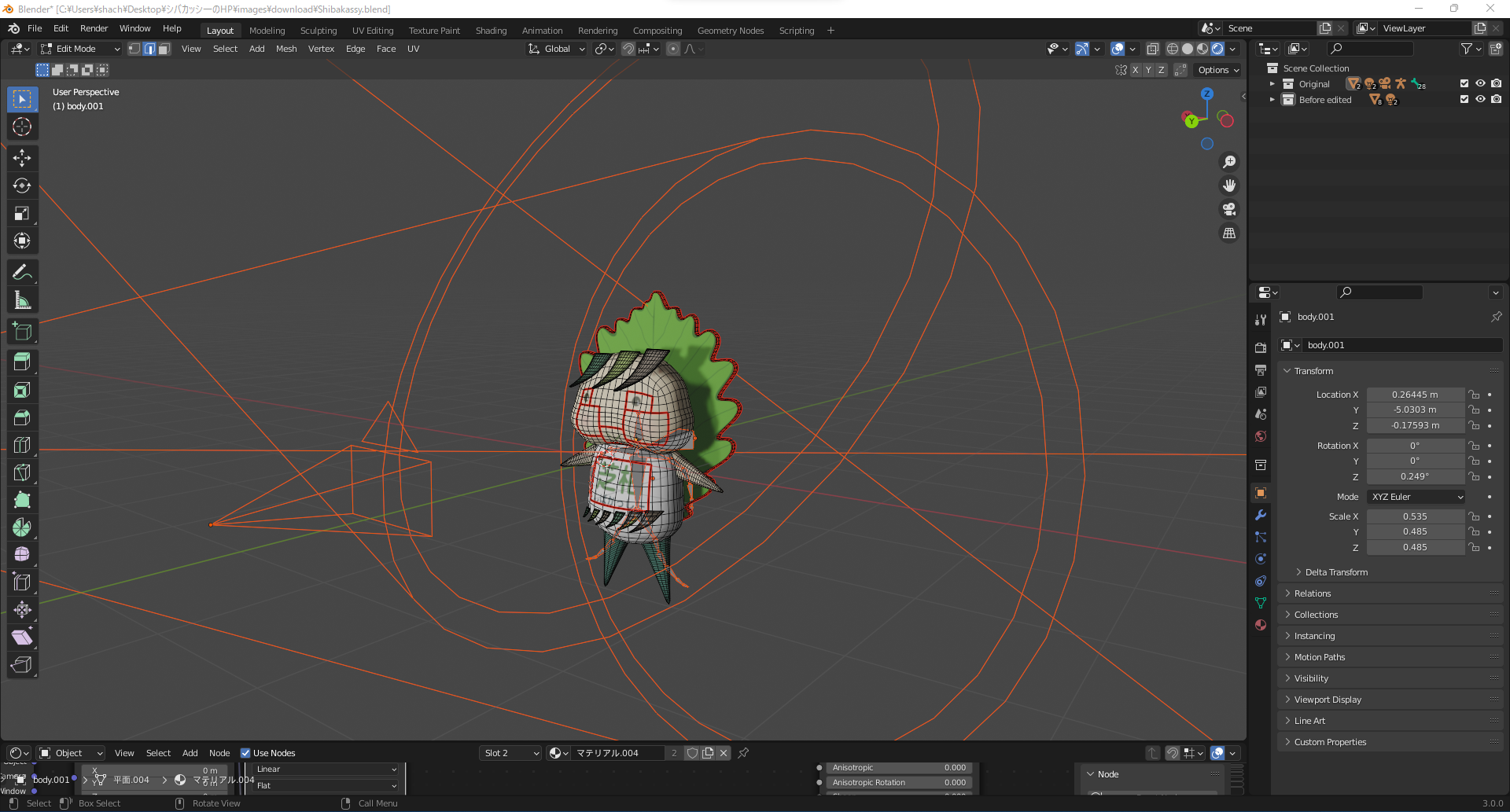Open the Edit Mode dropdown
1510x812 pixels.
pos(80,49)
